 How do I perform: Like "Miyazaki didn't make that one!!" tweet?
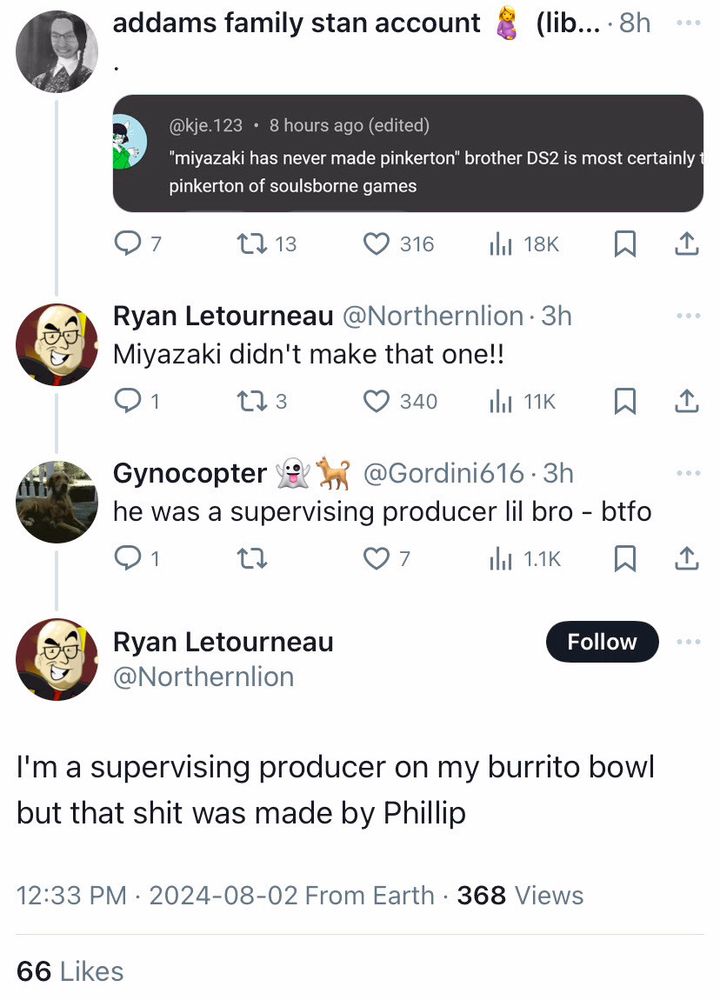(x=377, y=401)
